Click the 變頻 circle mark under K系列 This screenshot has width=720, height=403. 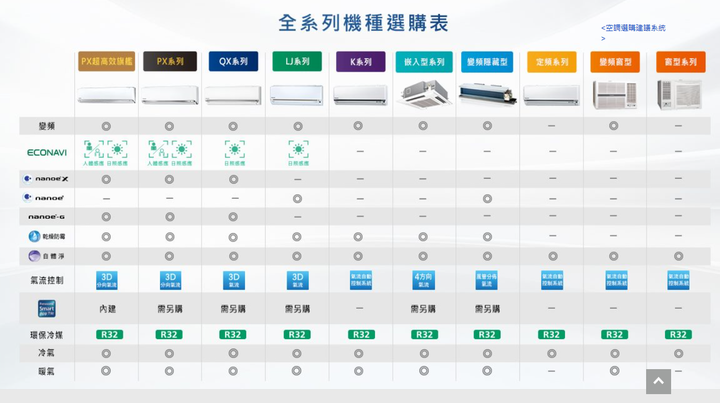(358, 126)
